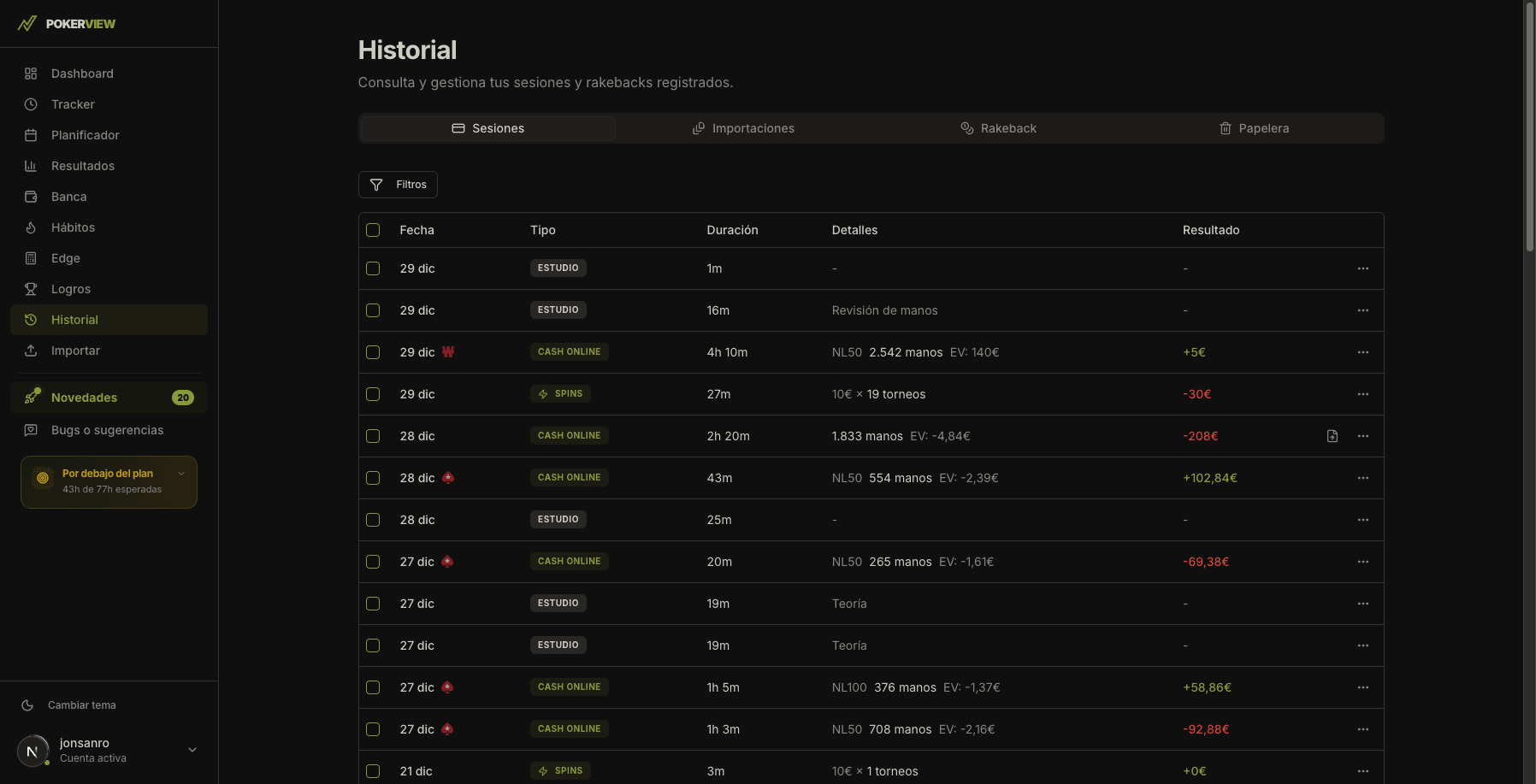Select the Tracker clock icon
This screenshot has width=1536, height=784.
[x=31, y=104]
